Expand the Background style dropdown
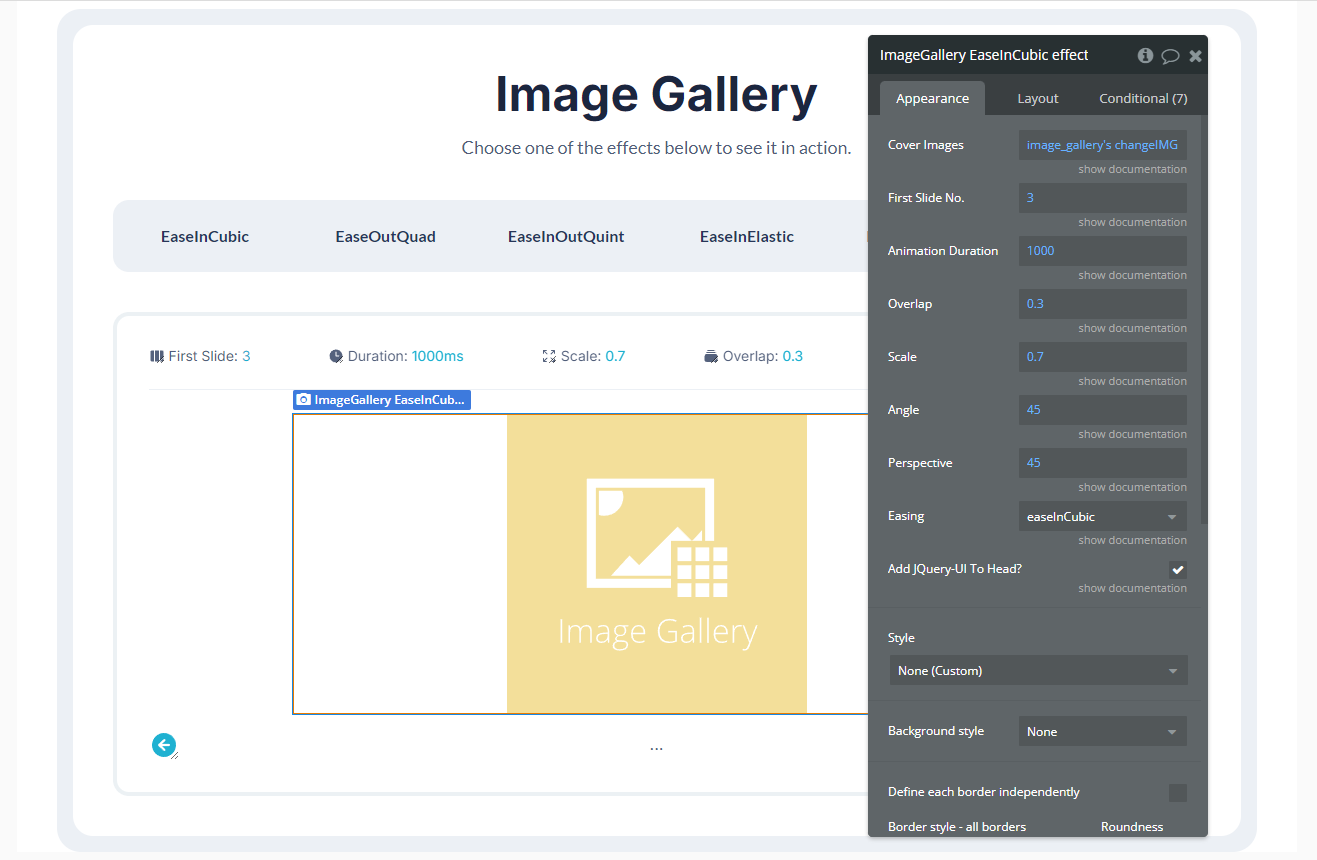The width and height of the screenshot is (1317, 860). (x=1102, y=731)
